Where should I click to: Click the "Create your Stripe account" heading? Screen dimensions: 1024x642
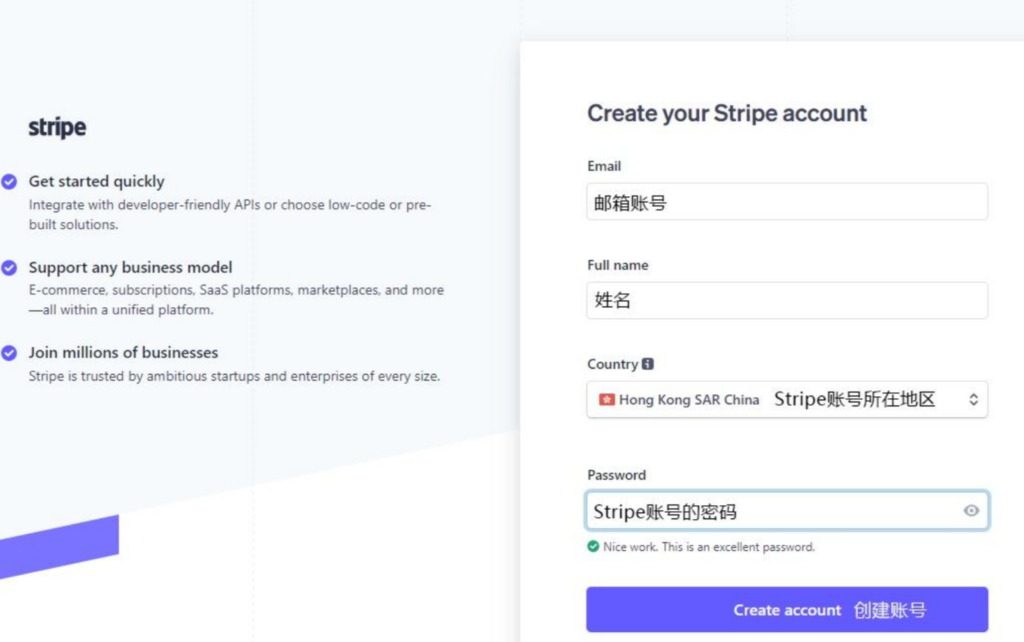coord(727,114)
